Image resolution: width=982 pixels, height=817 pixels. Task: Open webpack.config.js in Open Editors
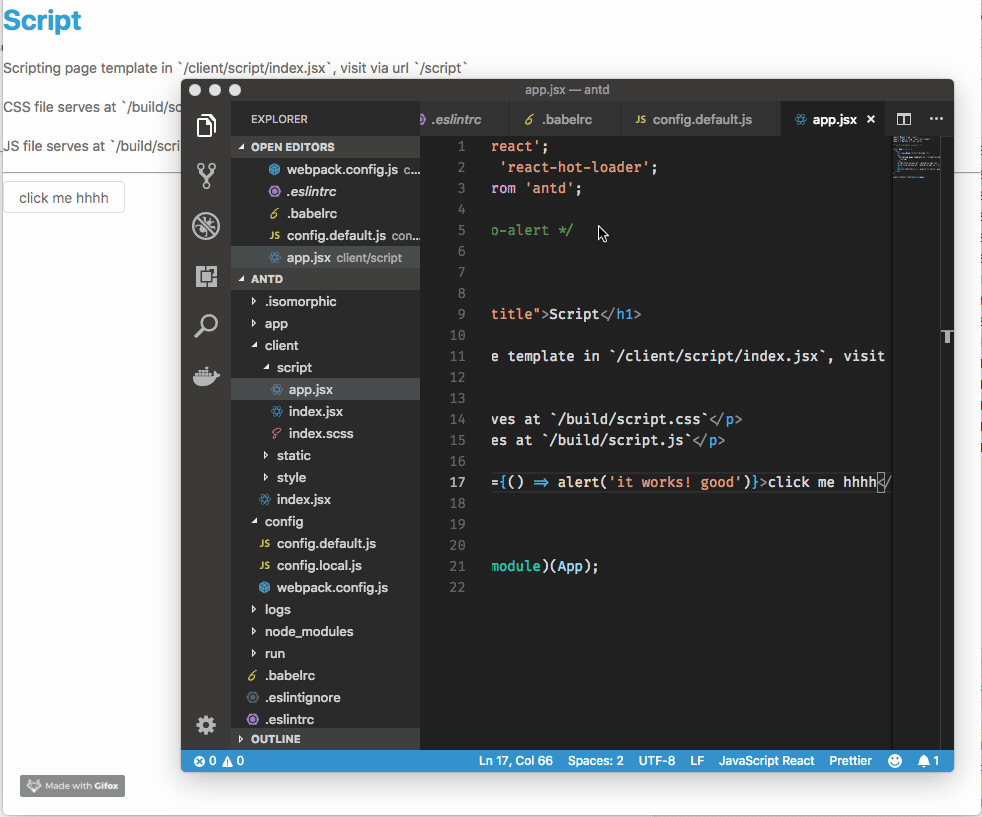coord(326,170)
